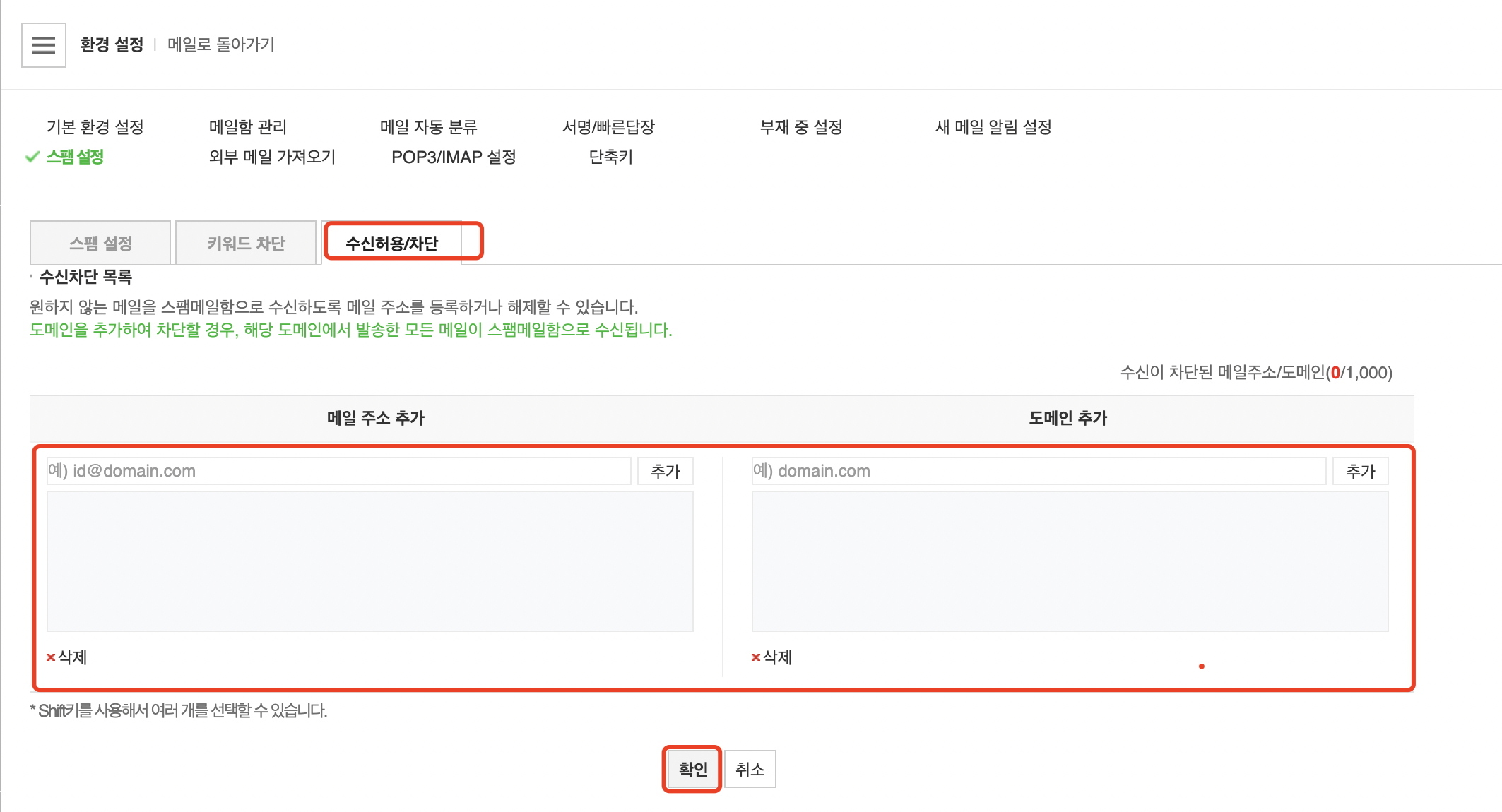Select the 수신허용/차단 tab
This screenshot has height=812, width=1502.
pos(392,243)
